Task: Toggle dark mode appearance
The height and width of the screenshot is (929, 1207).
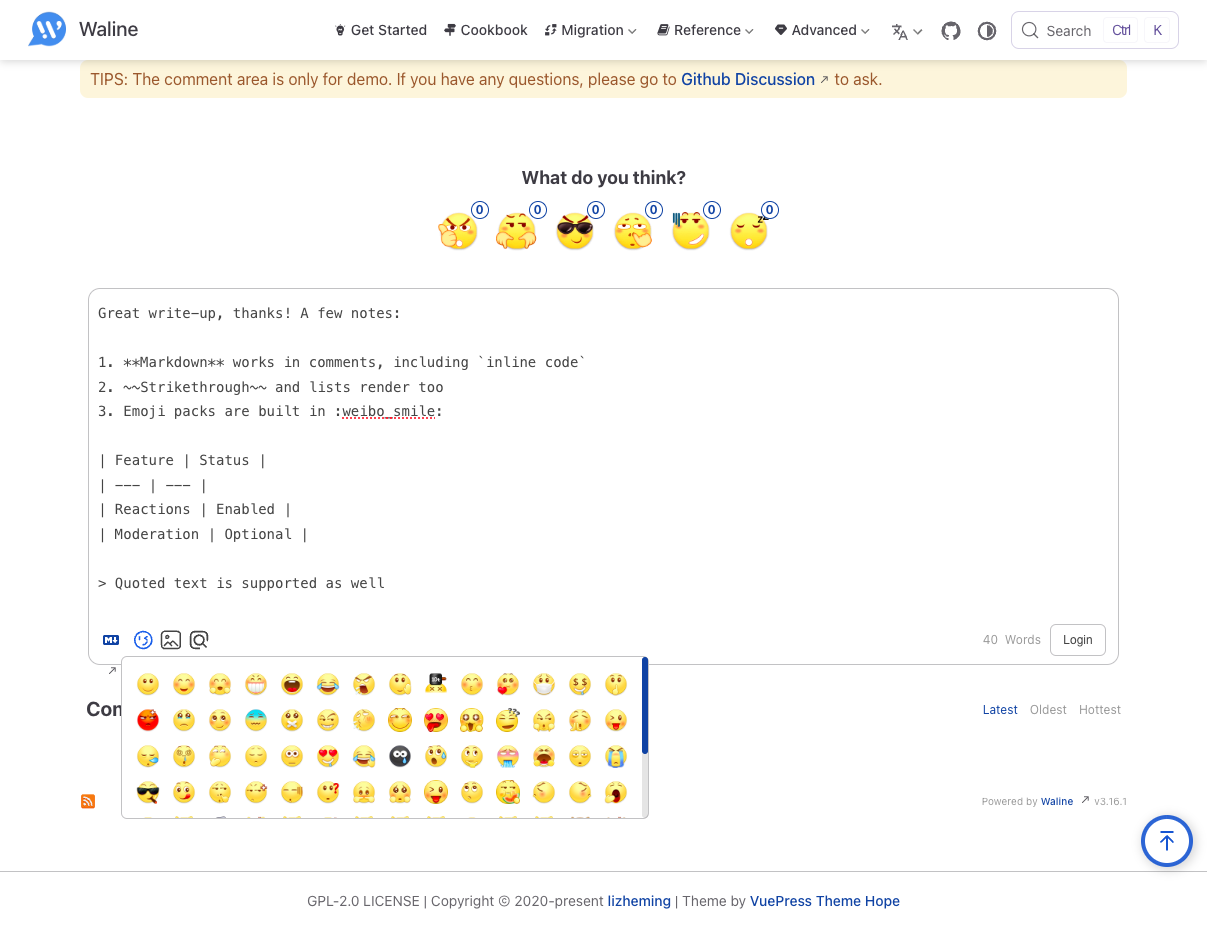Action: pos(987,31)
